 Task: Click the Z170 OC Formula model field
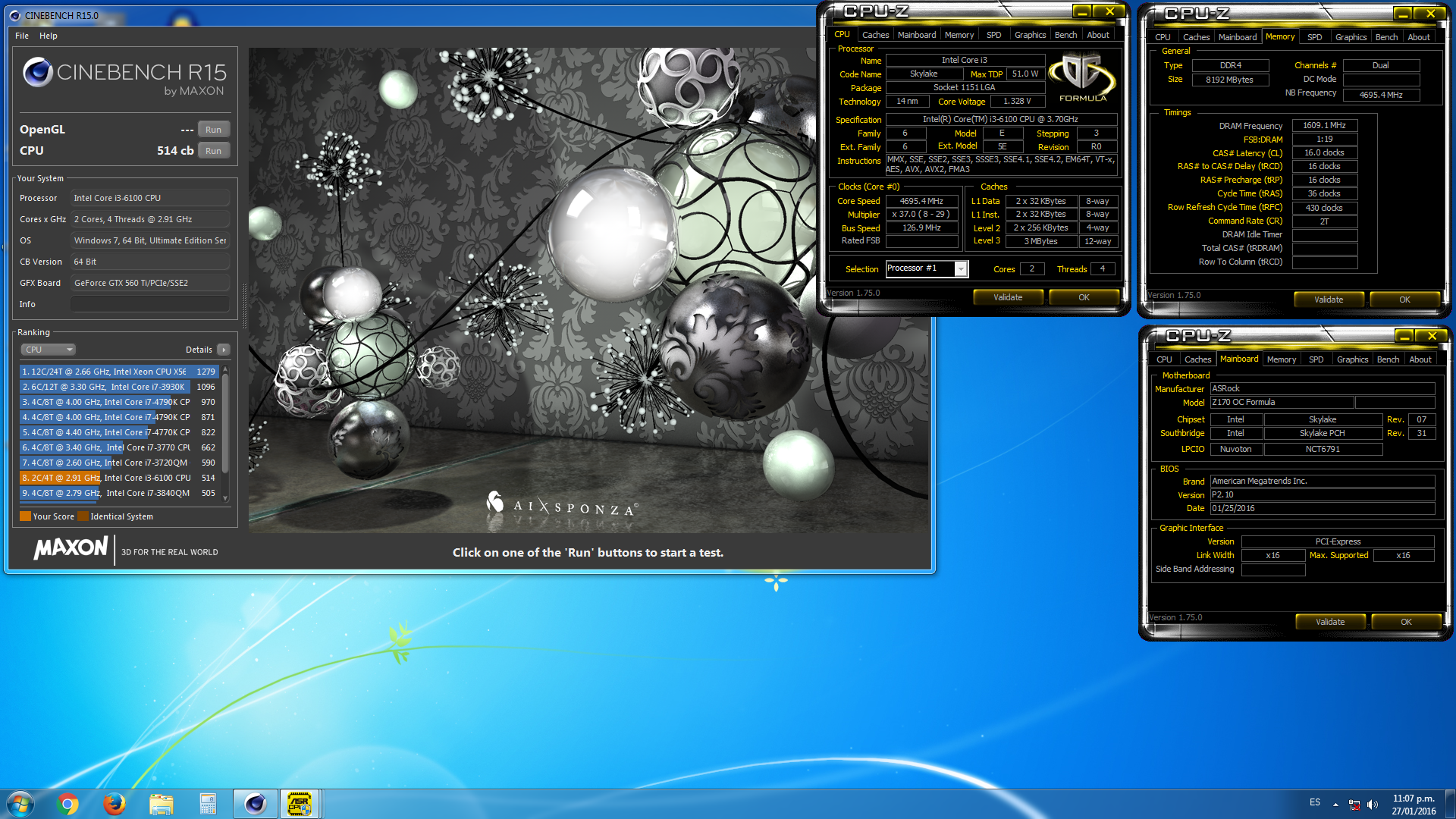(x=1282, y=402)
